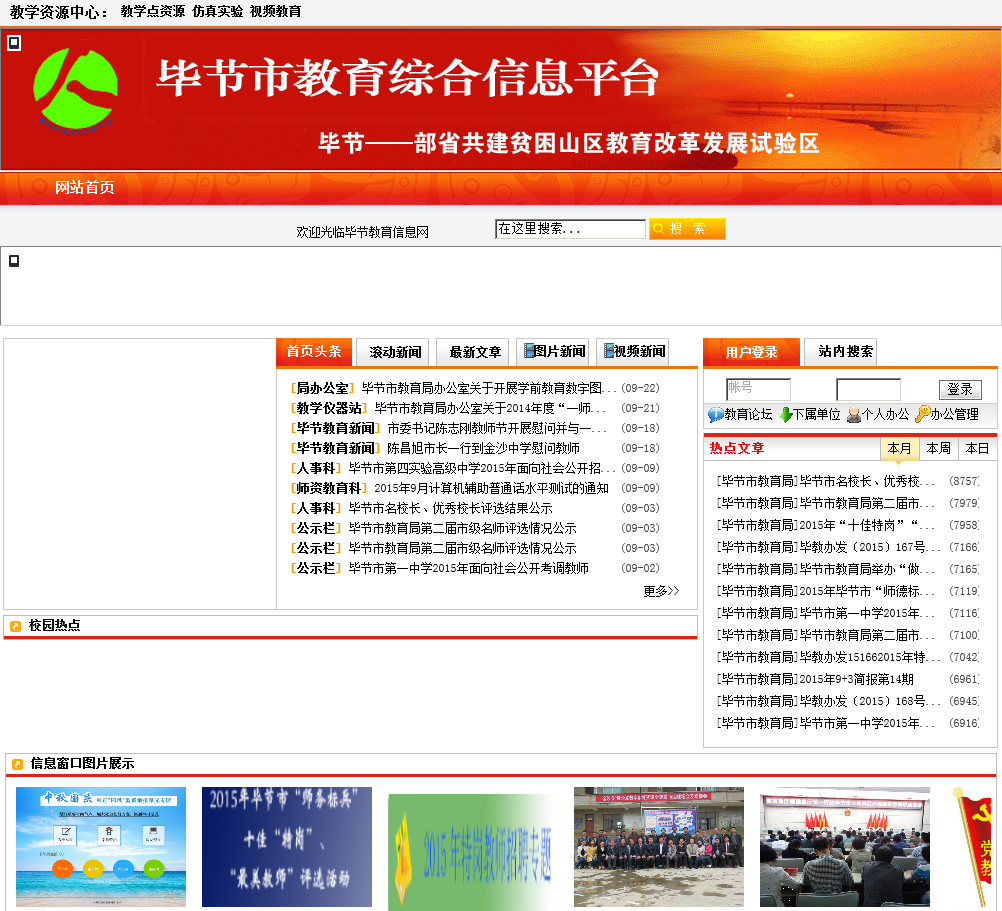This screenshot has width=1002, height=911.
Task: Focus the 在这里搜索 search field
Action: pyautogui.click(x=570, y=229)
